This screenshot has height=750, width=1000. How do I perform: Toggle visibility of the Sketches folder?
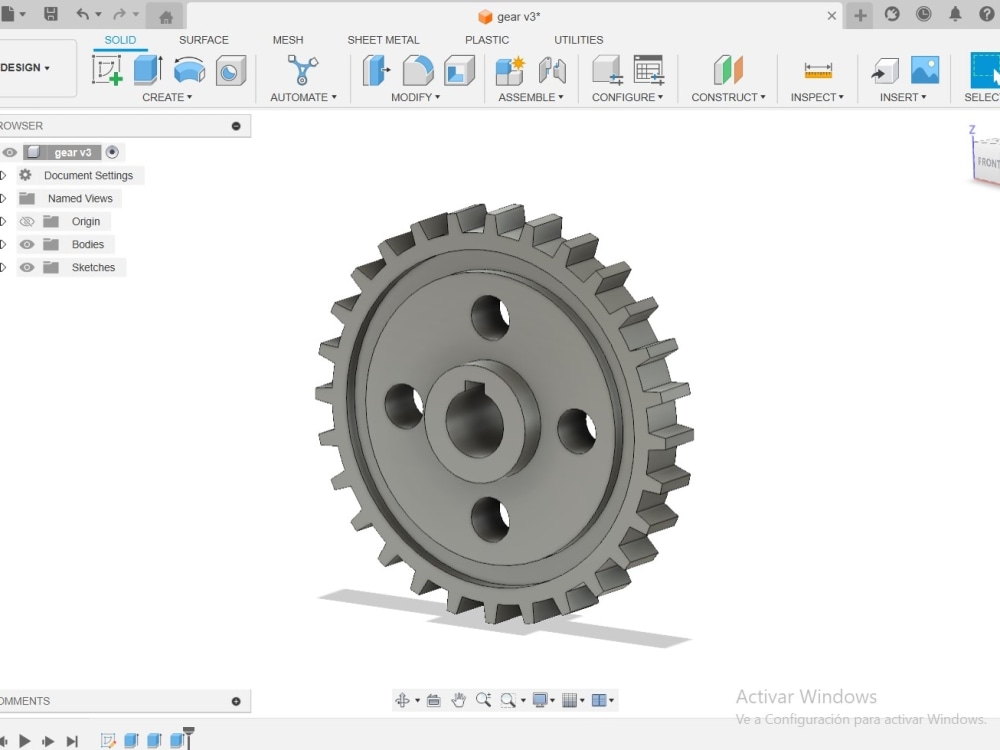[27, 267]
